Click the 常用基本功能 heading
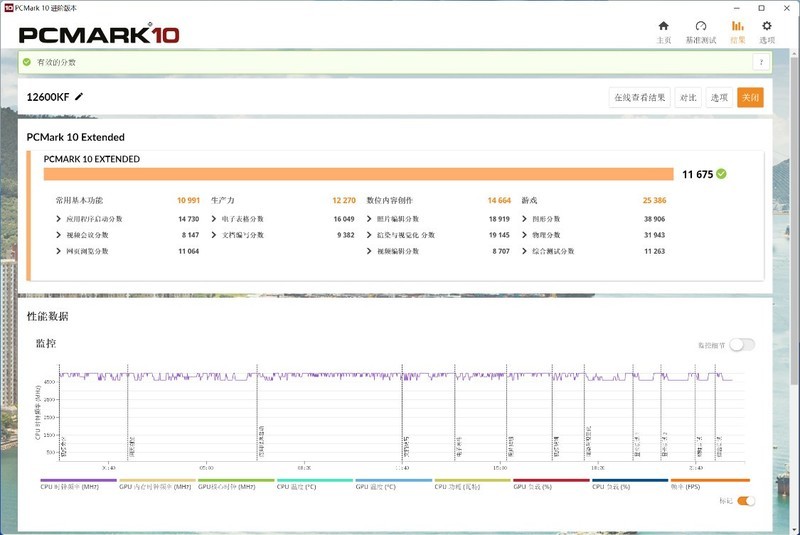This screenshot has width=800, height=535. 79,200
